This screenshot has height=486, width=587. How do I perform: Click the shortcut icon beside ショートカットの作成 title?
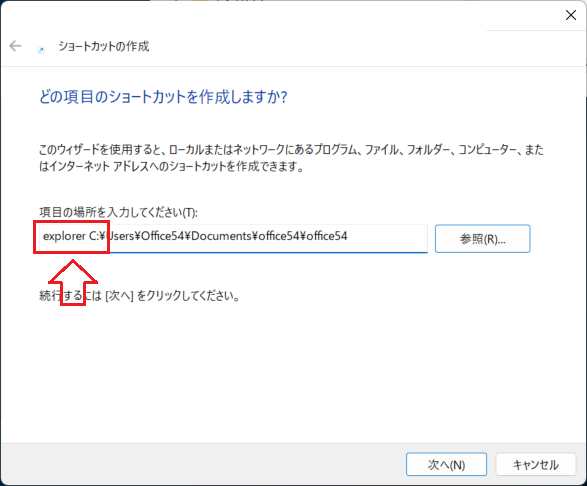(x=41, y=49)
